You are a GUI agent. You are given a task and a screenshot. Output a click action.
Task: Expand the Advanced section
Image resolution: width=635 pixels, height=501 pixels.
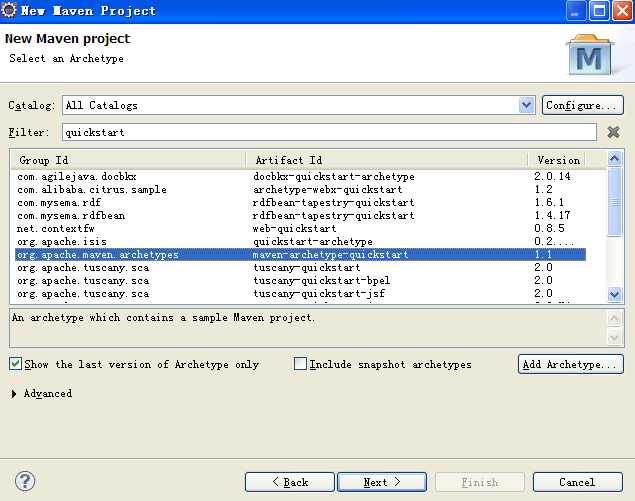coord(14,394)
